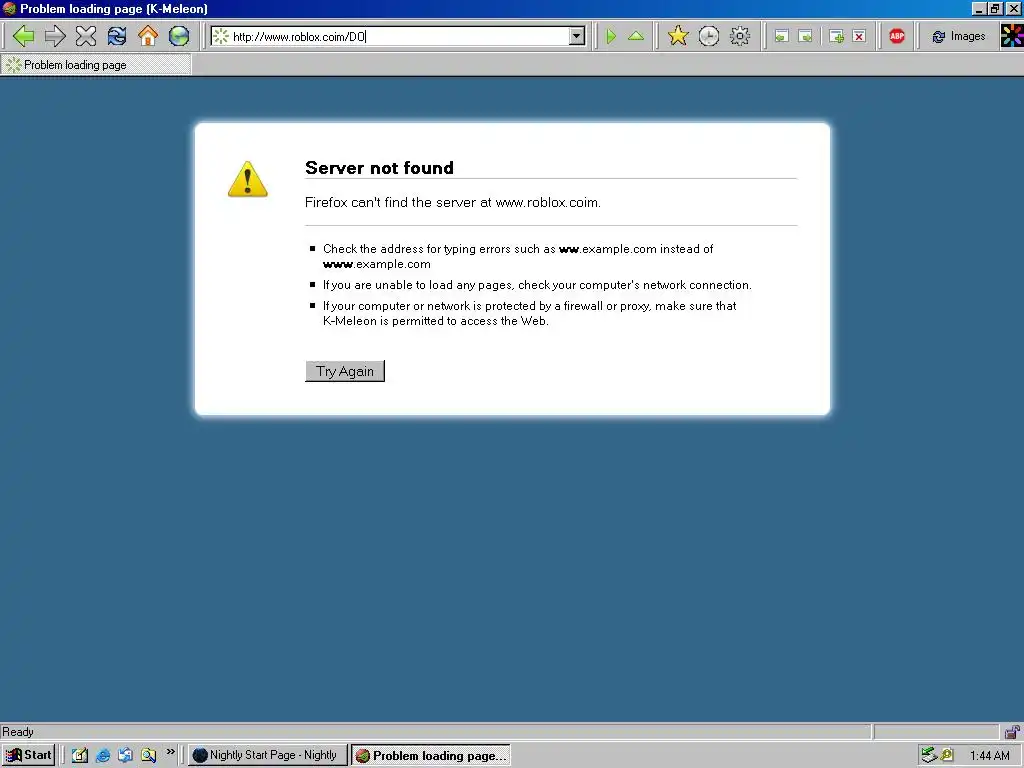Click Problem loading page taskbar button
The image size is (1024, 768).
pyautogui.click(x=431, y=756)
